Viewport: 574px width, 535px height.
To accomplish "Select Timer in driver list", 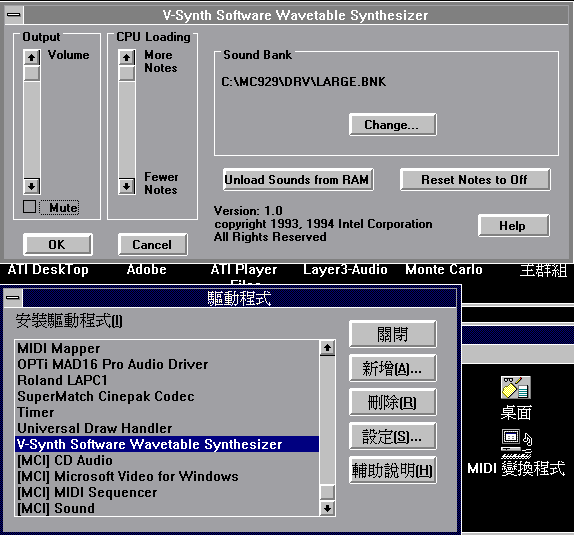I will pos(167,412).
